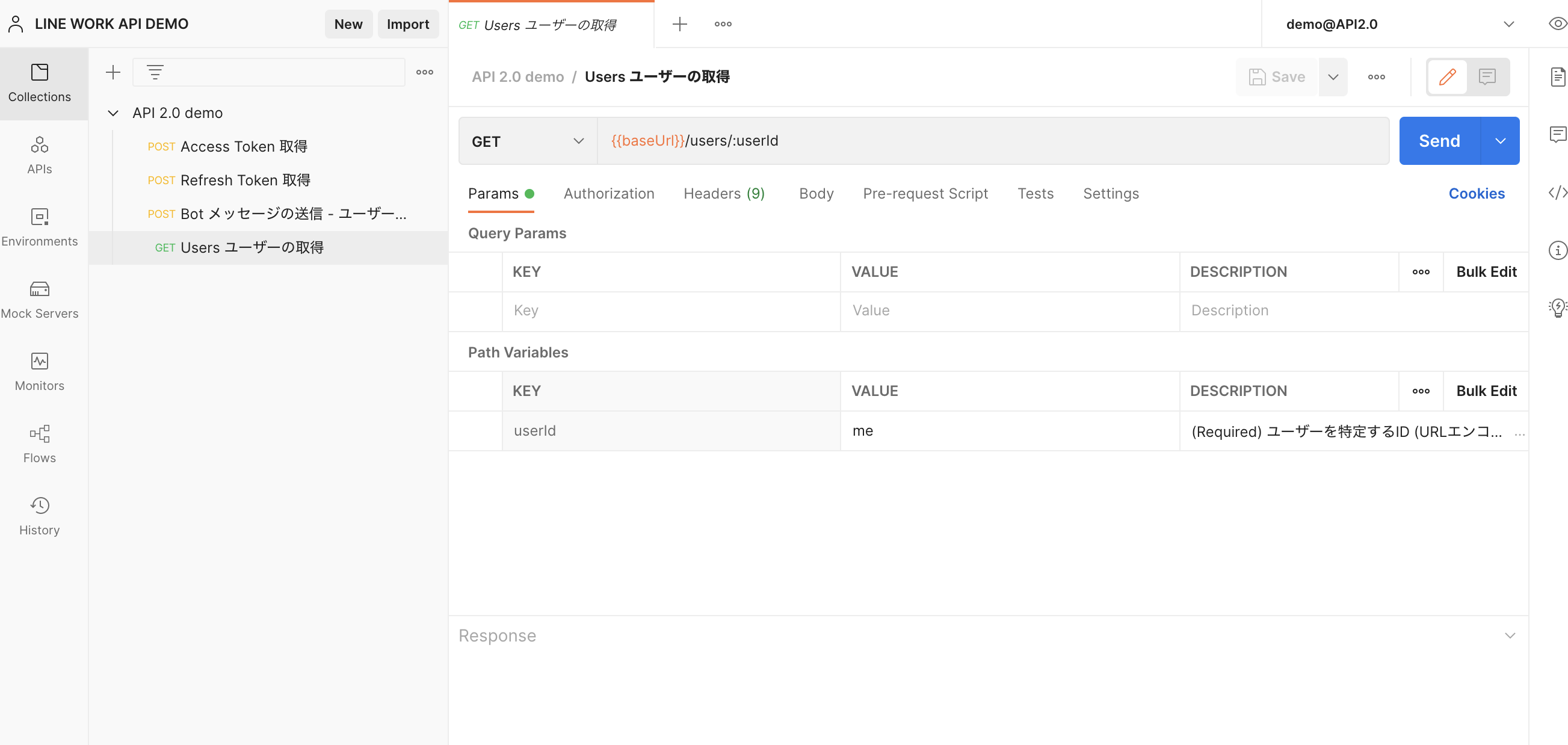The width and height of the screenshot is (1568, 745).
Task: Enable edit mode with the pencil toggle
Action: pos(1448,76)
